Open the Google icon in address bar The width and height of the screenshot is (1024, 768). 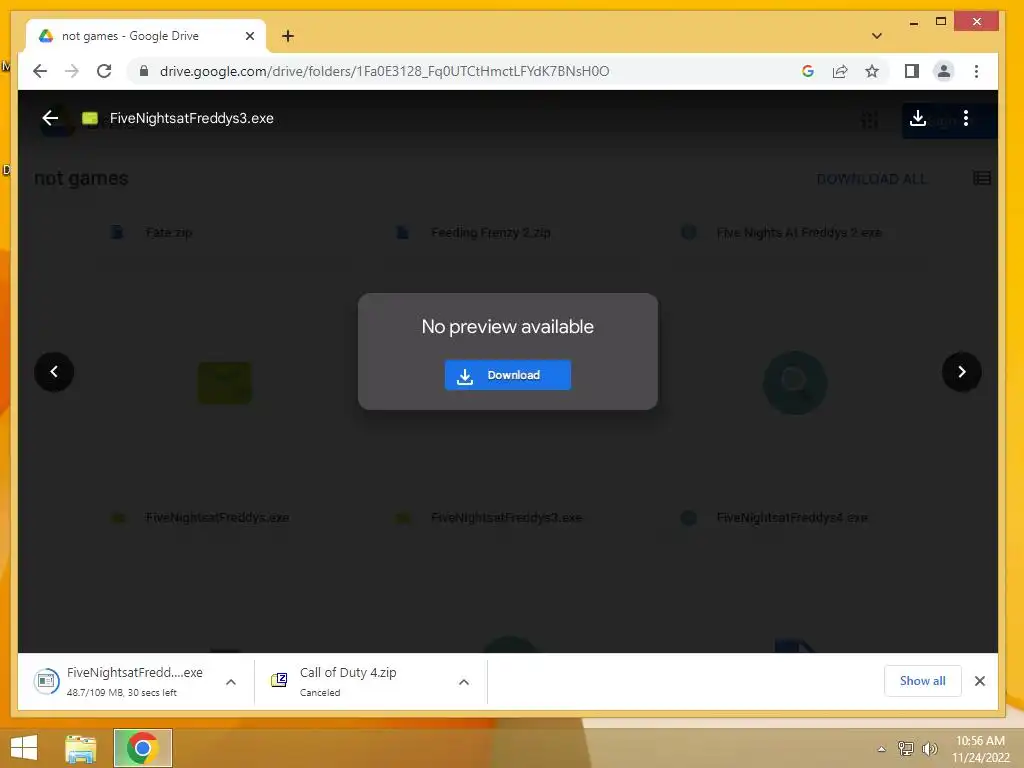tap(808, 71)
